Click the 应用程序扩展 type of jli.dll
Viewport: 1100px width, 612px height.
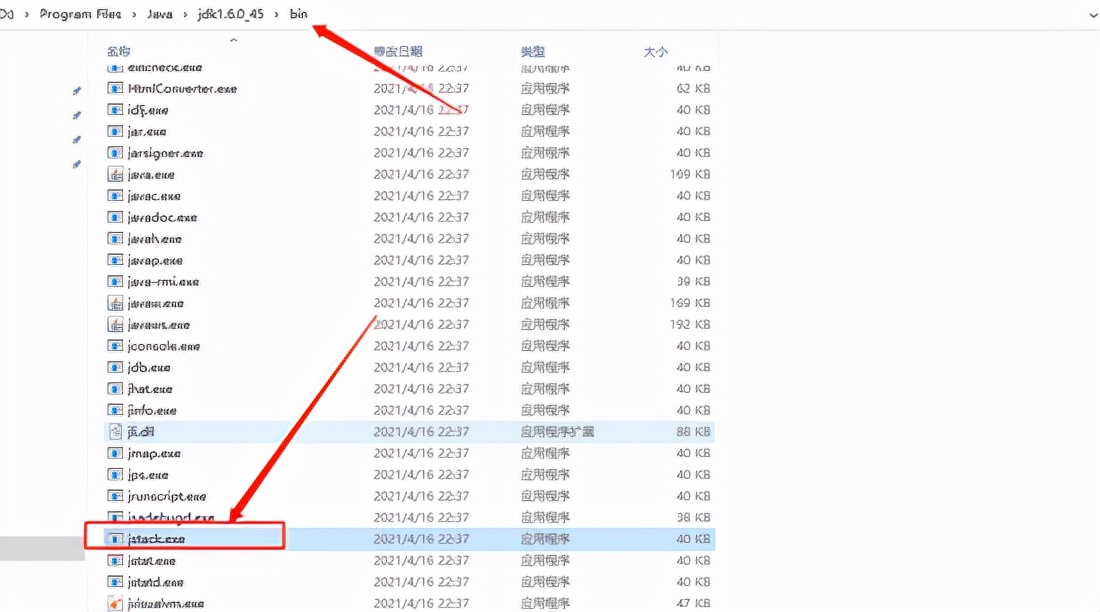coord(558,432)
